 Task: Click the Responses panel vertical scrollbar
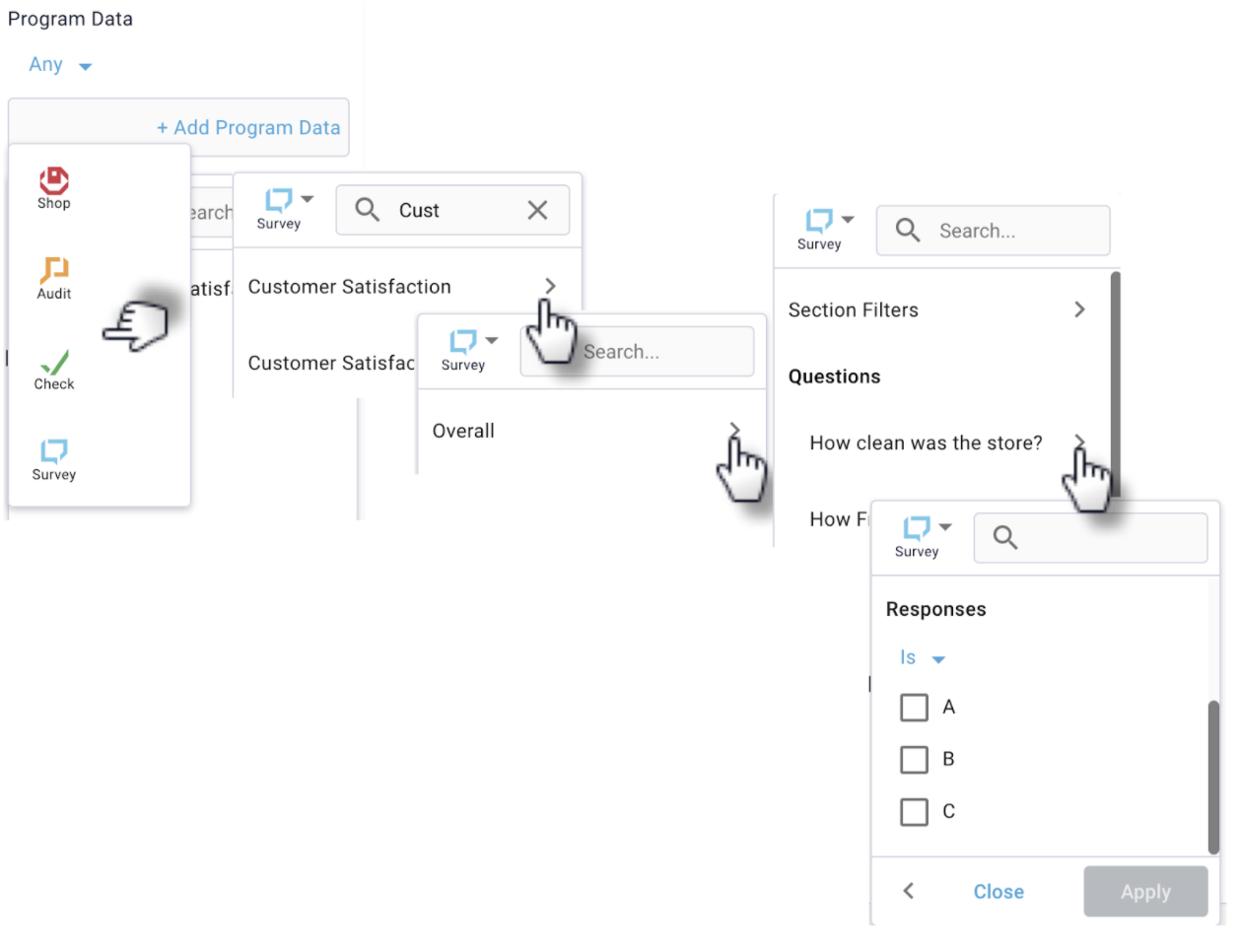coord(1214,777)
